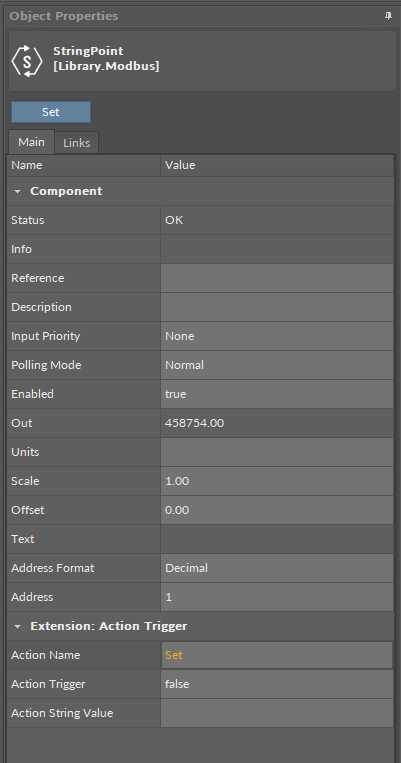This screenshot has width=401, height=763.
Task: Edit the Scale value 1.00
Action: [277, 481]
